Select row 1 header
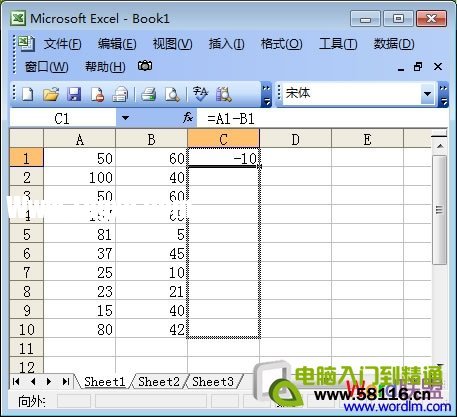457x417 pixels. coord(27,158)
